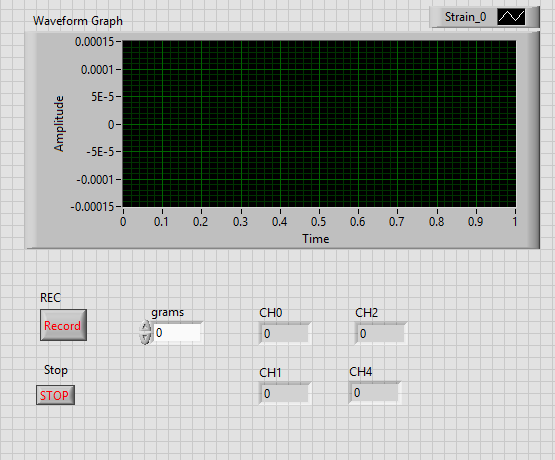Click the x-axis end value 1
This screenshot has width=555, height=460.
click(x=515, y=222)
